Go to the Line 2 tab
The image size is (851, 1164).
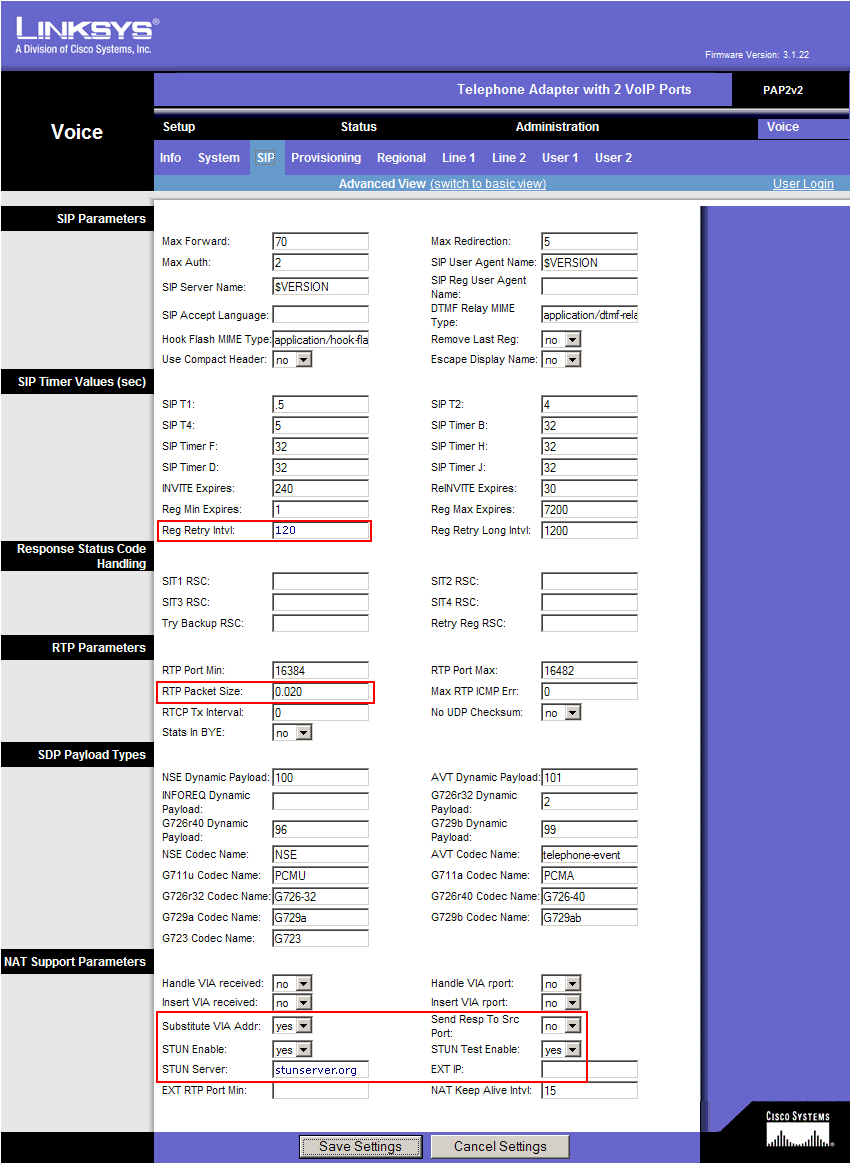[509, 157]
